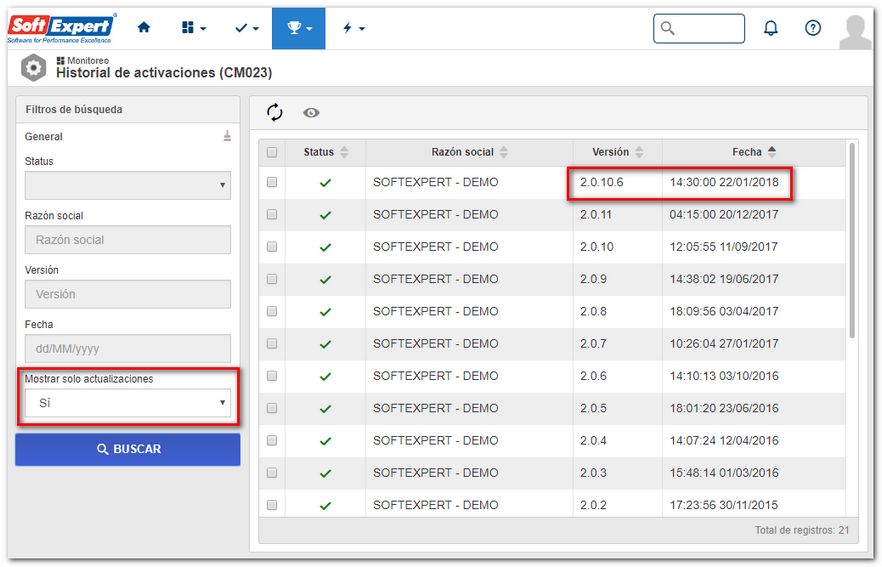Screen dimensions: 882x567
Task: Go to the home page icon
Action: 144,28
